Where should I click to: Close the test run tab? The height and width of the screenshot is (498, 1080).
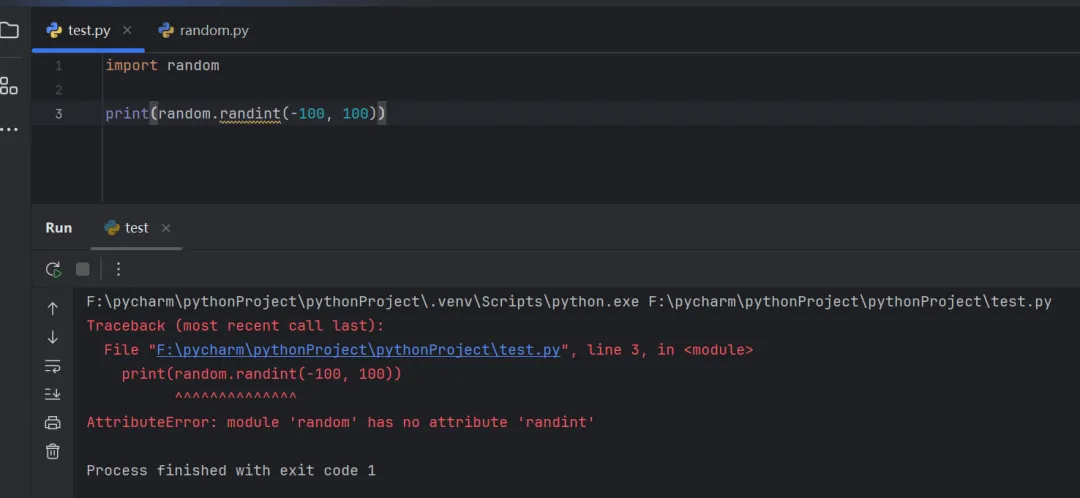coord(166,228)
